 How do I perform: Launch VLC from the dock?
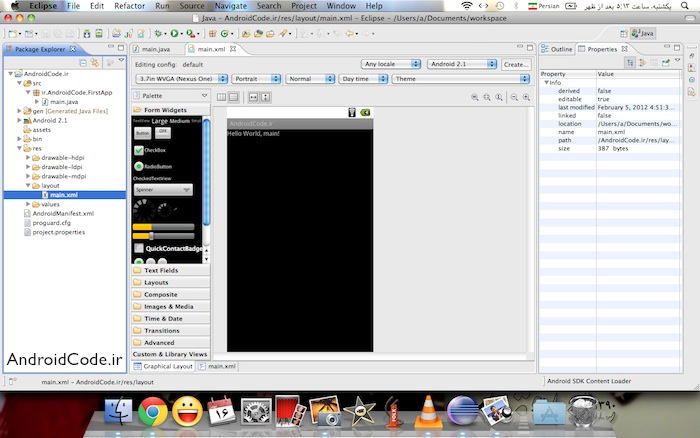427,410
